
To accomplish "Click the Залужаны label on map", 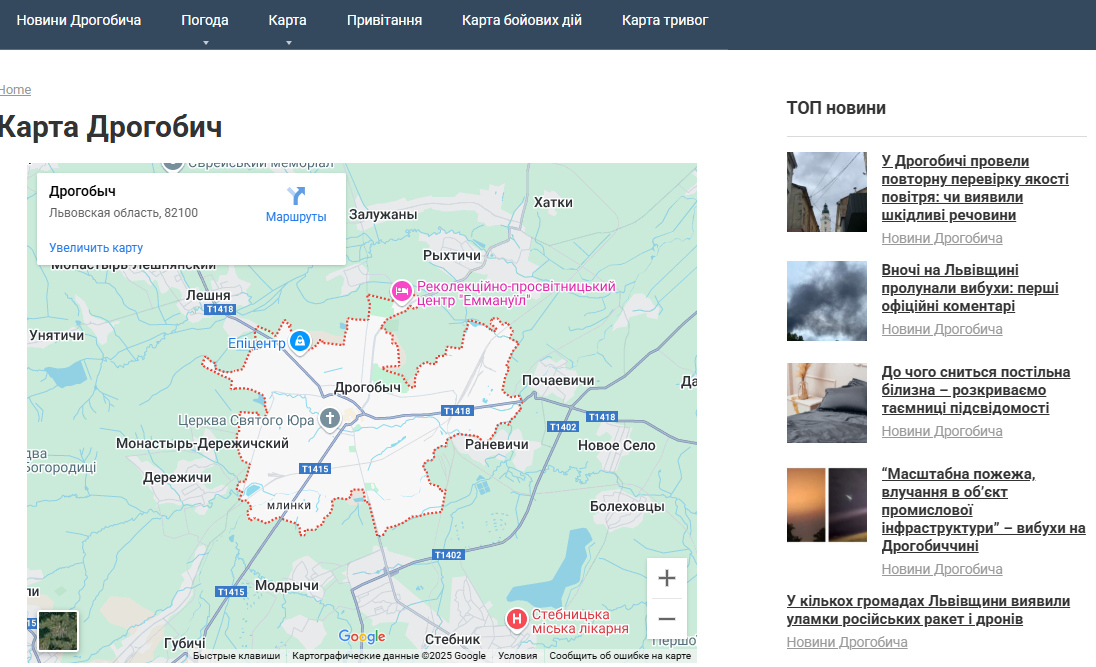I will pos(383,215).
